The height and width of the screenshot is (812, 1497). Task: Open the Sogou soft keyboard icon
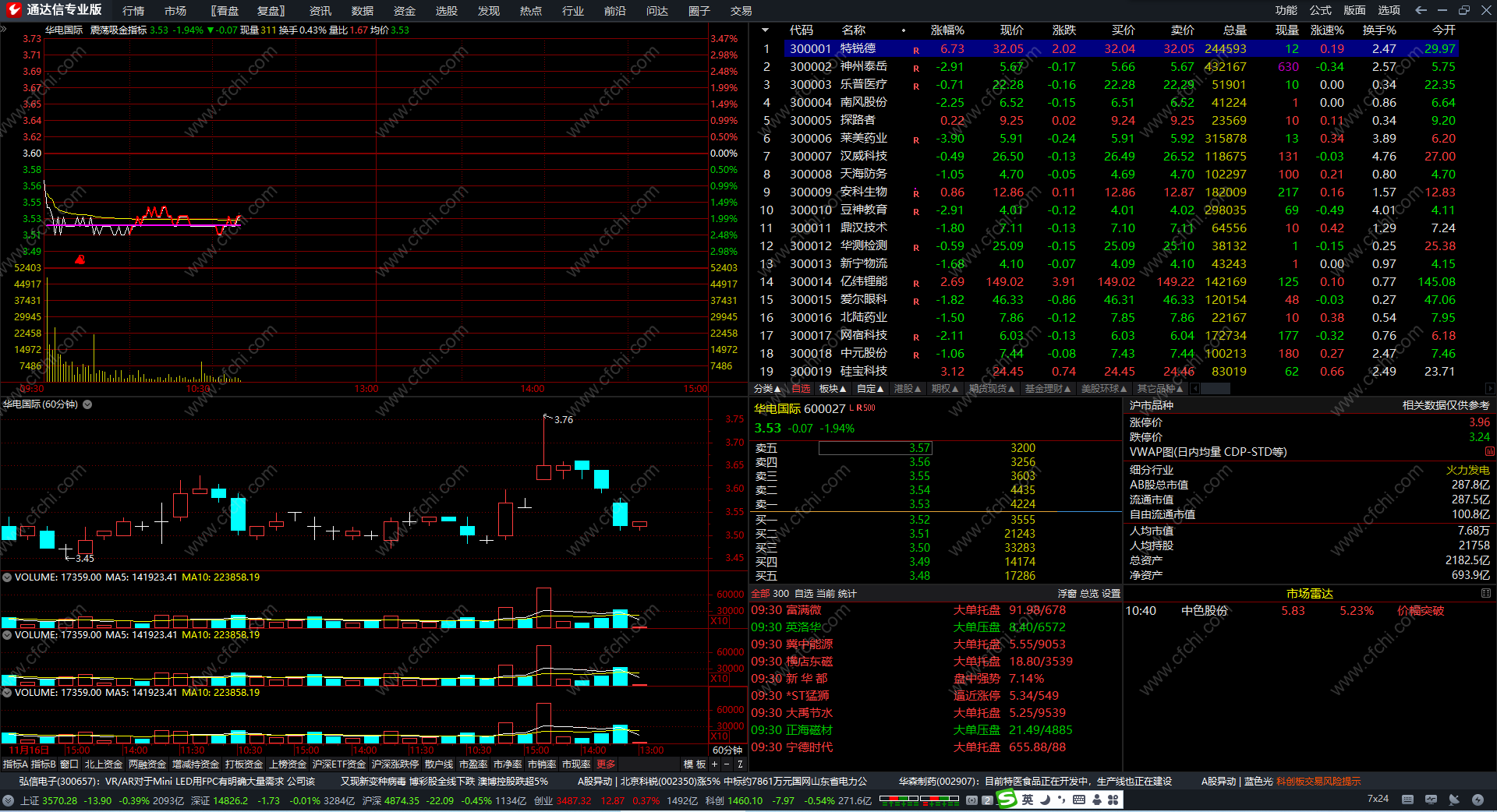click(x=1079, y=800)
